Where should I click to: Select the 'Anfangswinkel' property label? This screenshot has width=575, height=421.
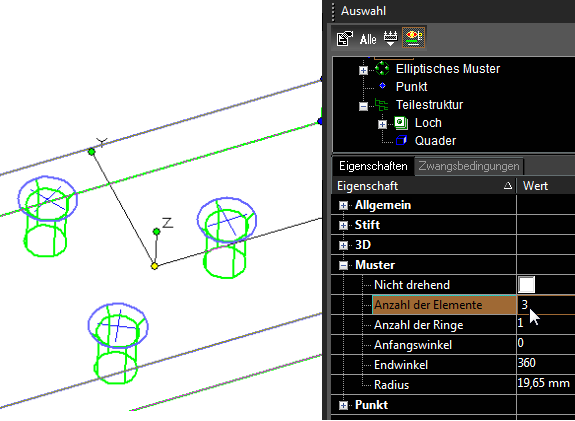413,345
